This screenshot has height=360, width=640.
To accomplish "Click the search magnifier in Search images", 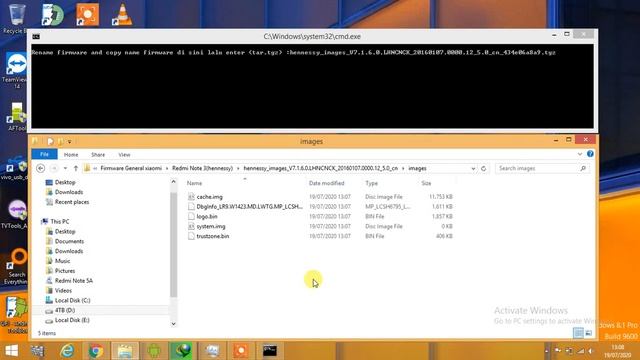I will (x=583, y=168).
